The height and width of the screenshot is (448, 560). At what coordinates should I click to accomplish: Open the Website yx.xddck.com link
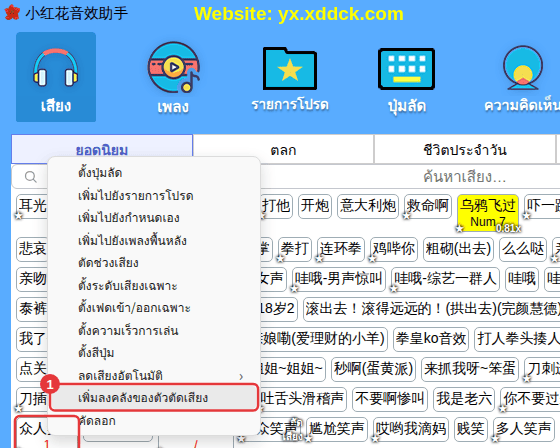[x=299, y=14]
